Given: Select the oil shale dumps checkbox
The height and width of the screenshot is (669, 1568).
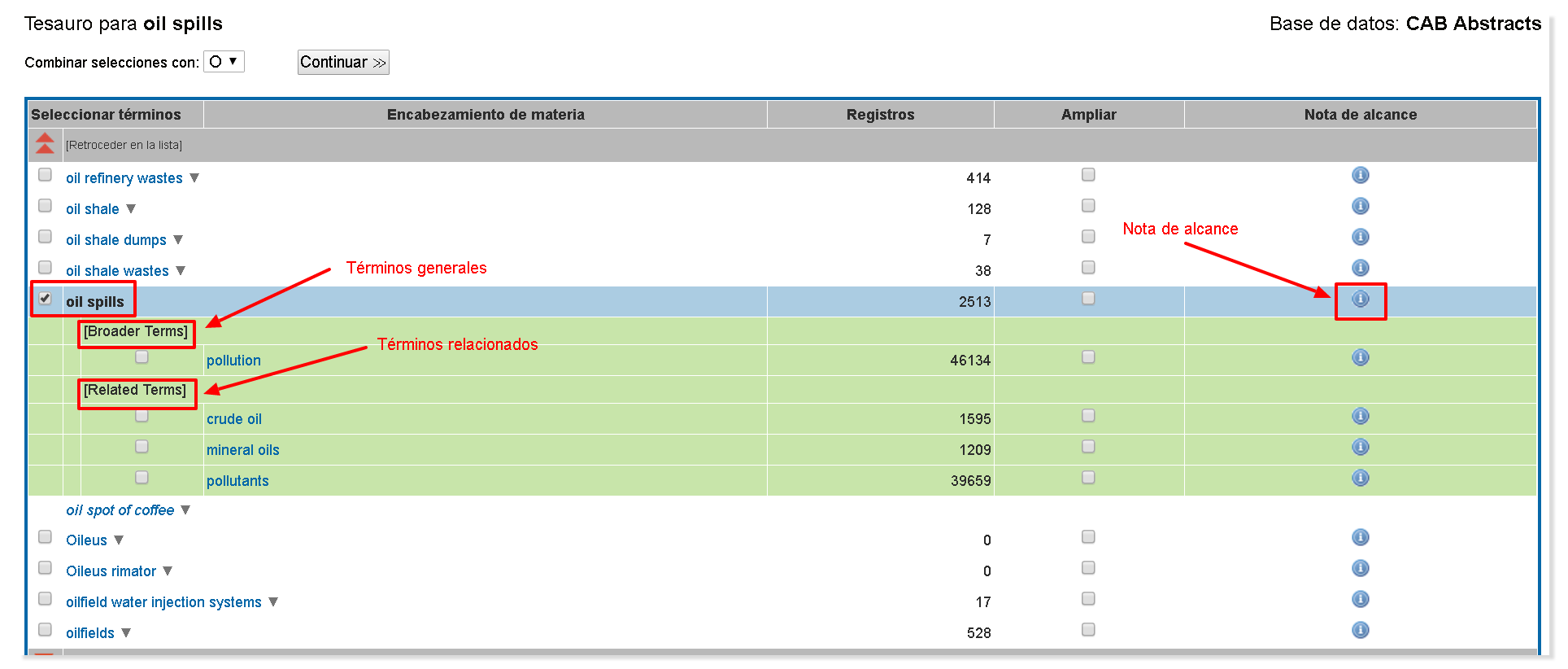Looking at the screenshot, I should pos(45,237).
